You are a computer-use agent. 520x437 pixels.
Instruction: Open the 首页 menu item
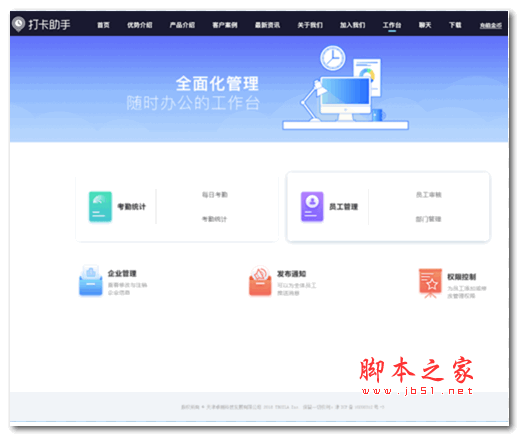tap(103, 25)
